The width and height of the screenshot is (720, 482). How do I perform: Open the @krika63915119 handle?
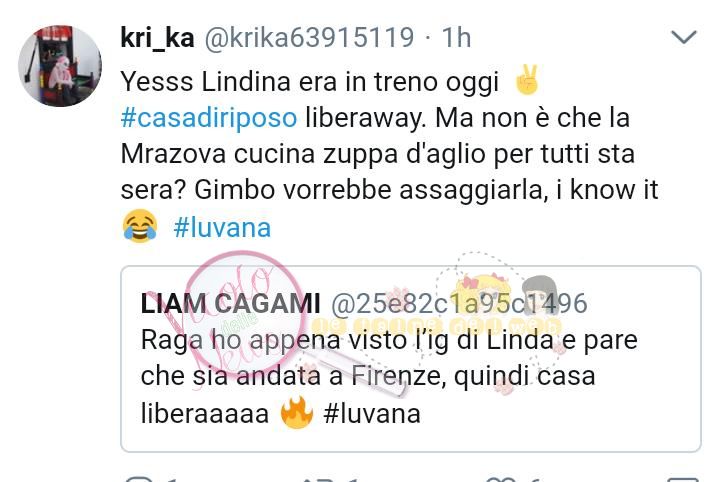(309, 37)
